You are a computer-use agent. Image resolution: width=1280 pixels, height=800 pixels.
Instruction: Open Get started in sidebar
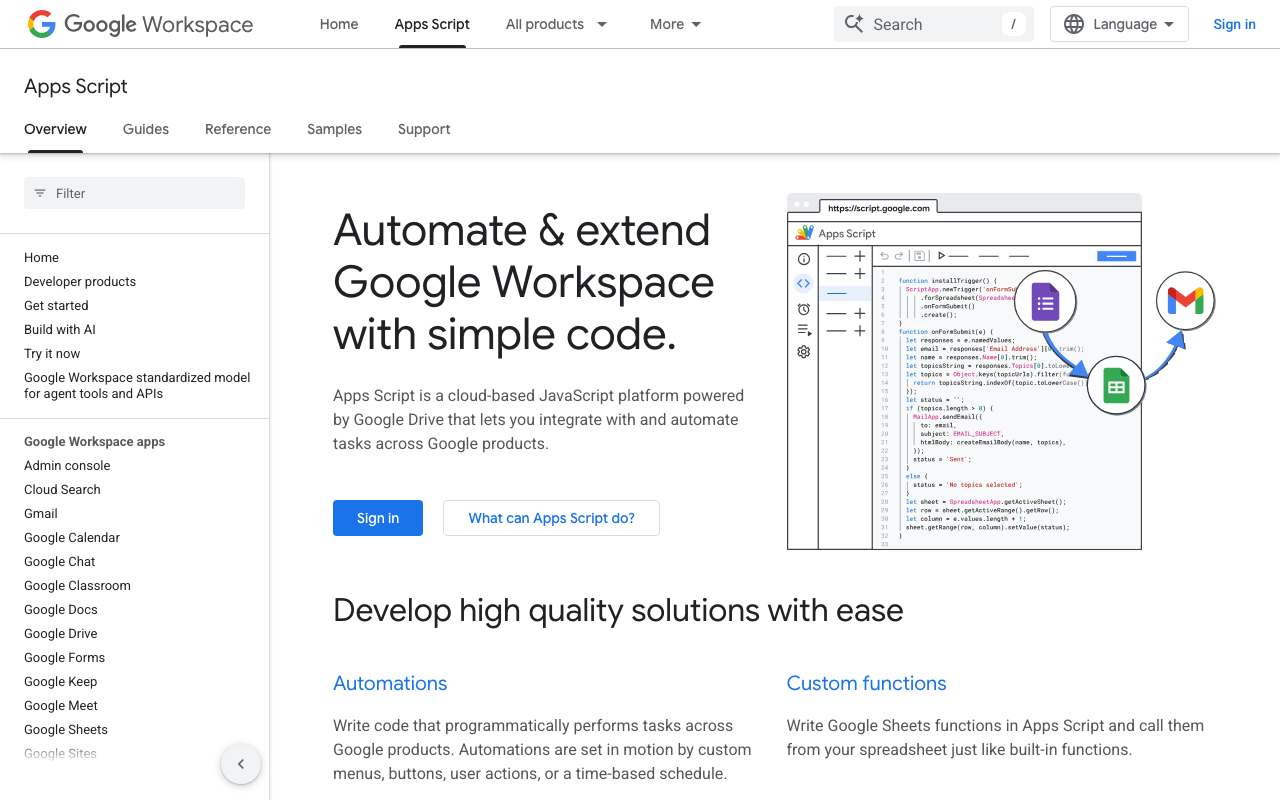(56, 306)
